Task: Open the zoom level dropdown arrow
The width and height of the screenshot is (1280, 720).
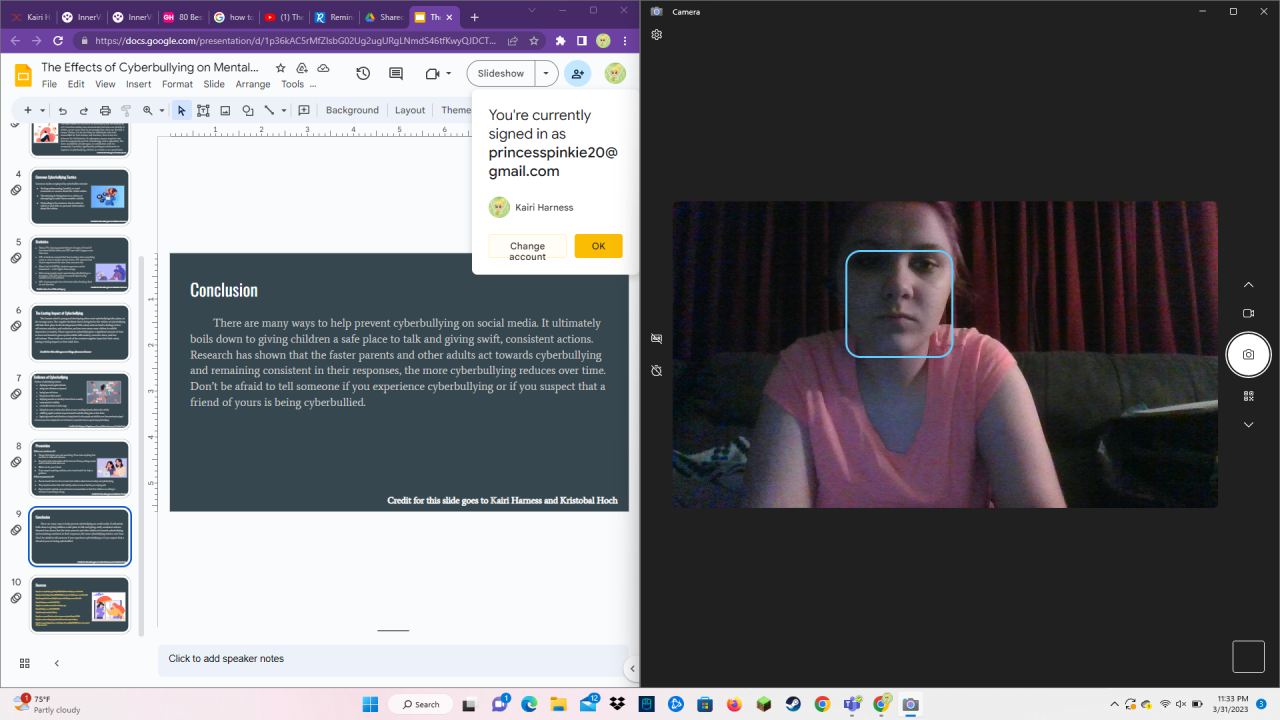Action: 161,111
